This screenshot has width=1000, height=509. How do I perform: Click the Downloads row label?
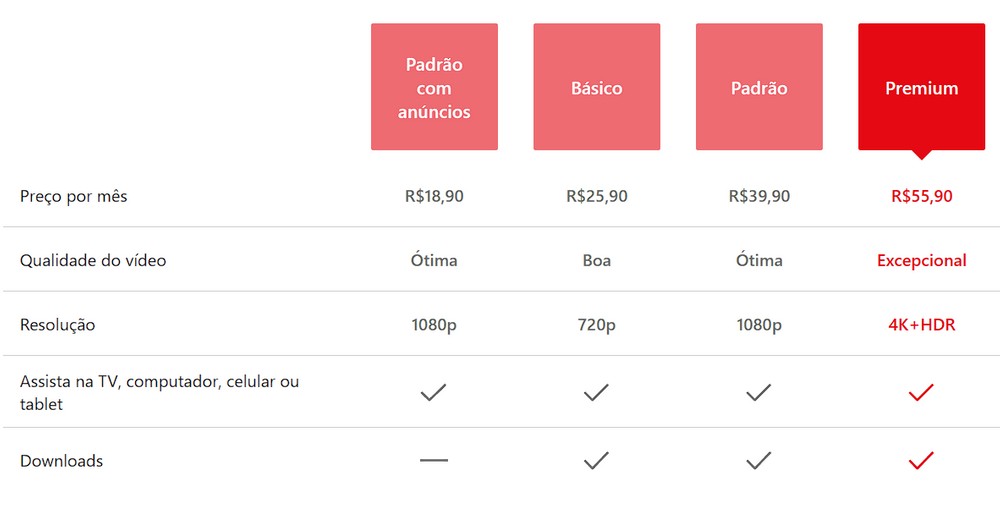tap(61, 461)
